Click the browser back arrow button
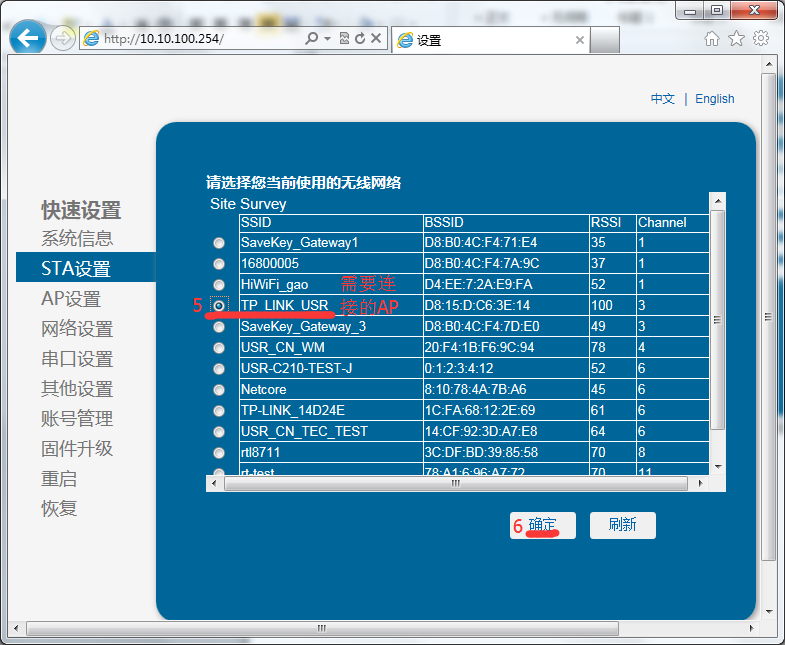This screenshot has width=785, height=645. pyautogui.click(x=28, y=39)
